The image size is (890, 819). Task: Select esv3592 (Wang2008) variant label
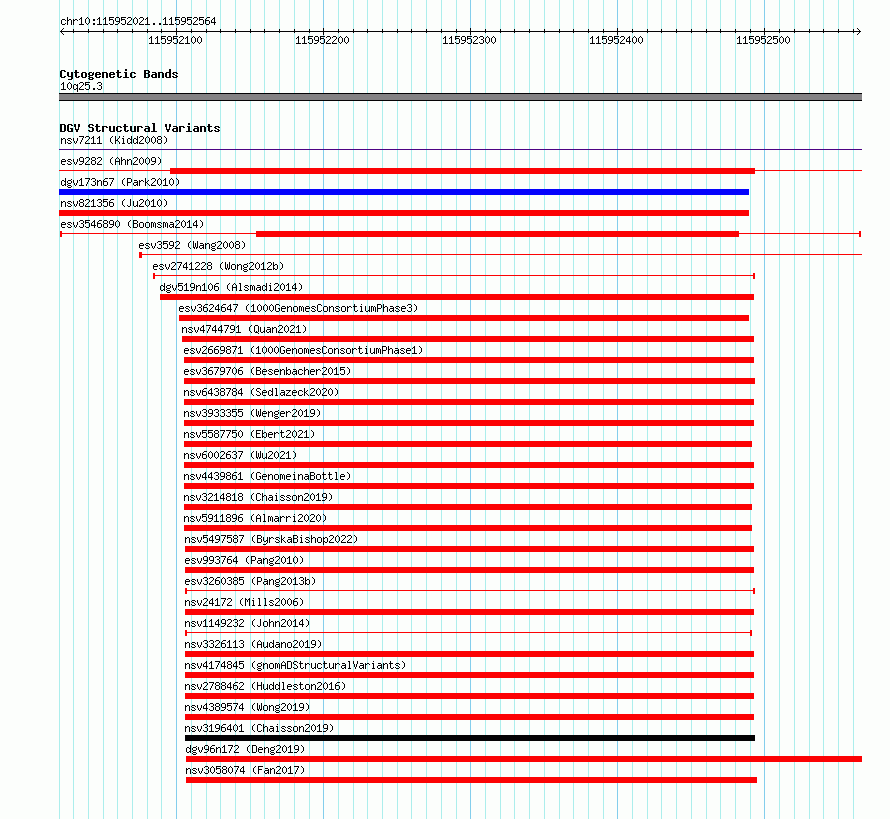coord(192,245)
